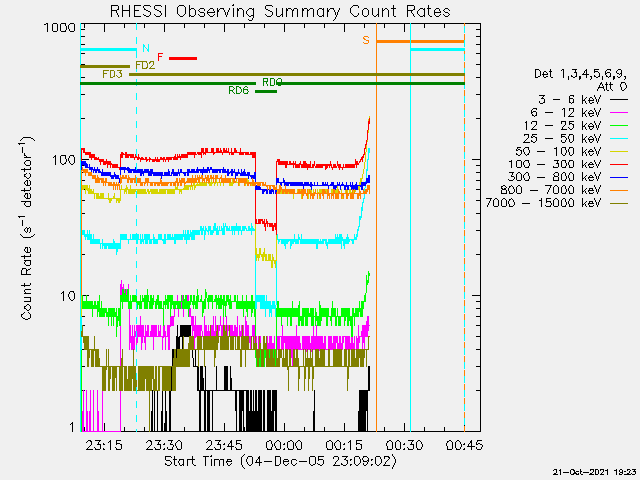Click the '00:00' time axis label
Viewport: 640px width, 480px height.
coord(284,445)
